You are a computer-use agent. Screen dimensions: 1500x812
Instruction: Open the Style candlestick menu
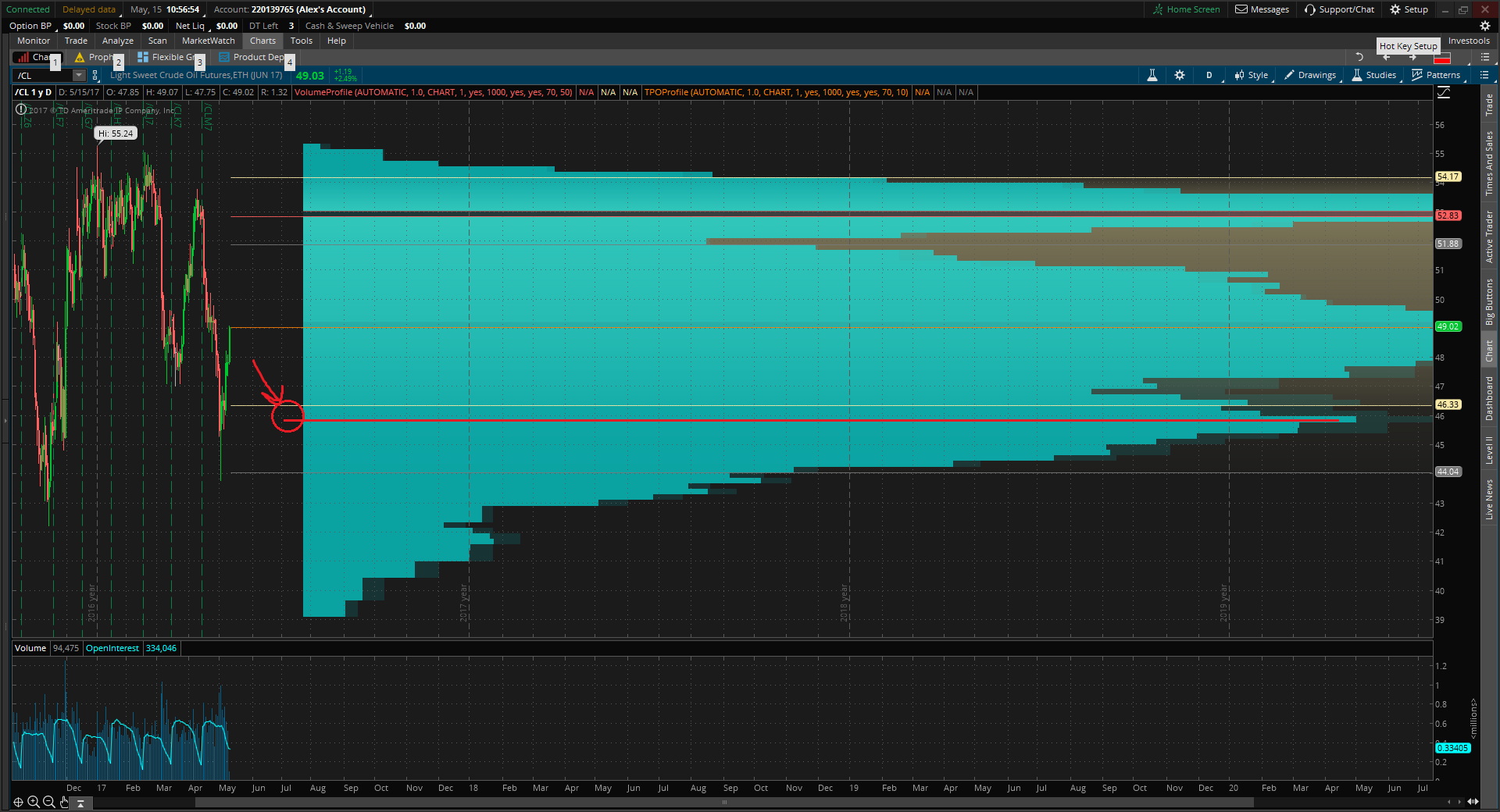pos(1252,75)
